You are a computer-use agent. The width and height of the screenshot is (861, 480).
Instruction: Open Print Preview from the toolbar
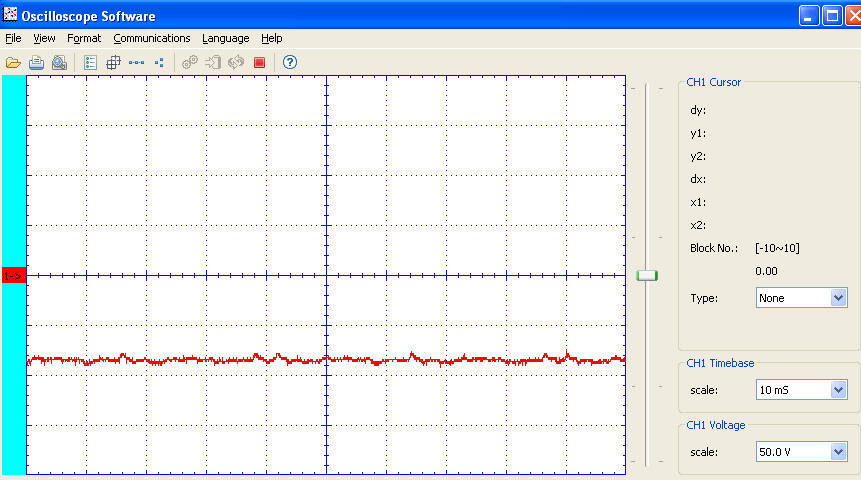pyautogui.click(x=59, y=62)
